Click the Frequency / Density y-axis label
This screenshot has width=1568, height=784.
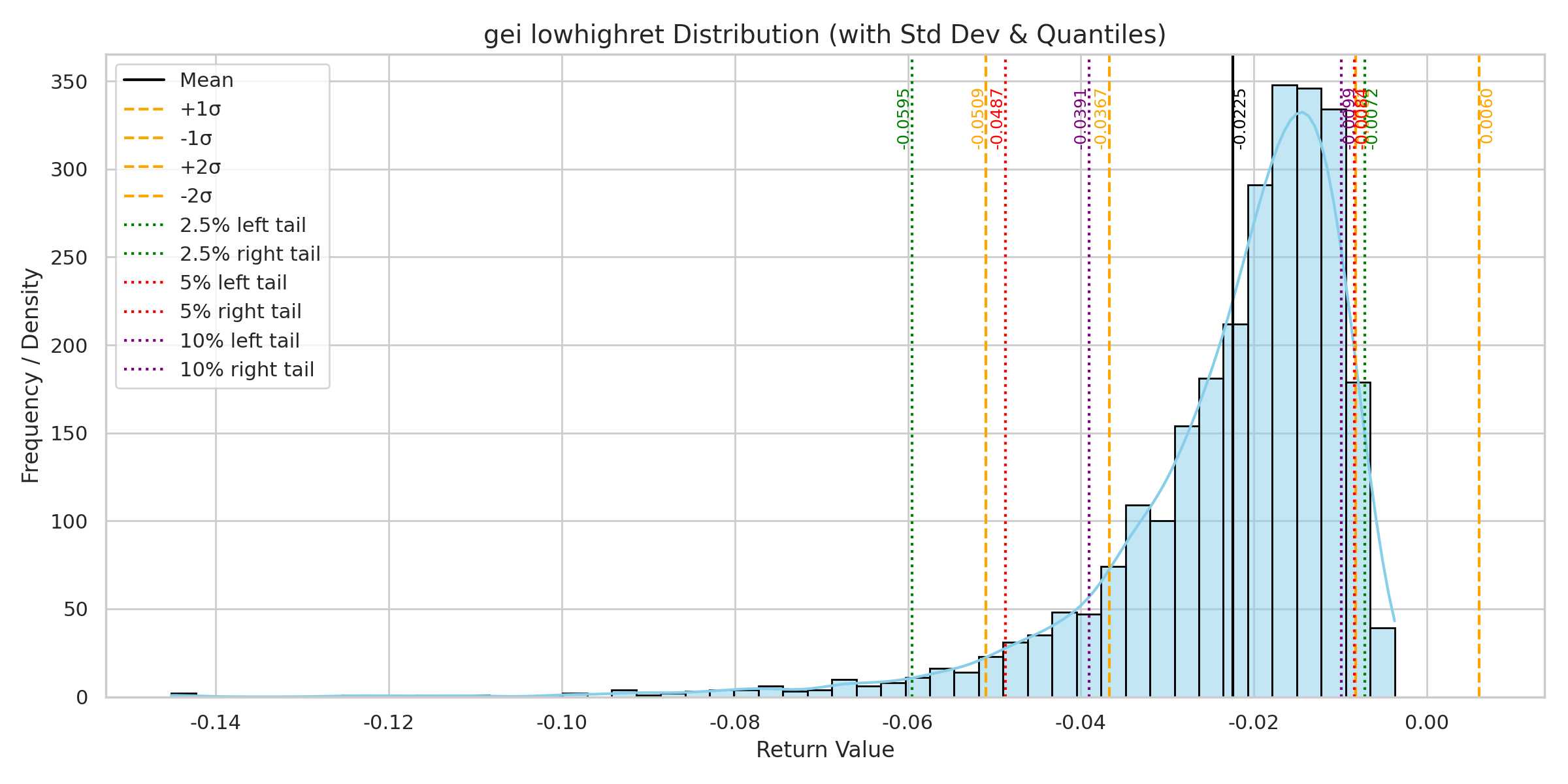(31, 376)
